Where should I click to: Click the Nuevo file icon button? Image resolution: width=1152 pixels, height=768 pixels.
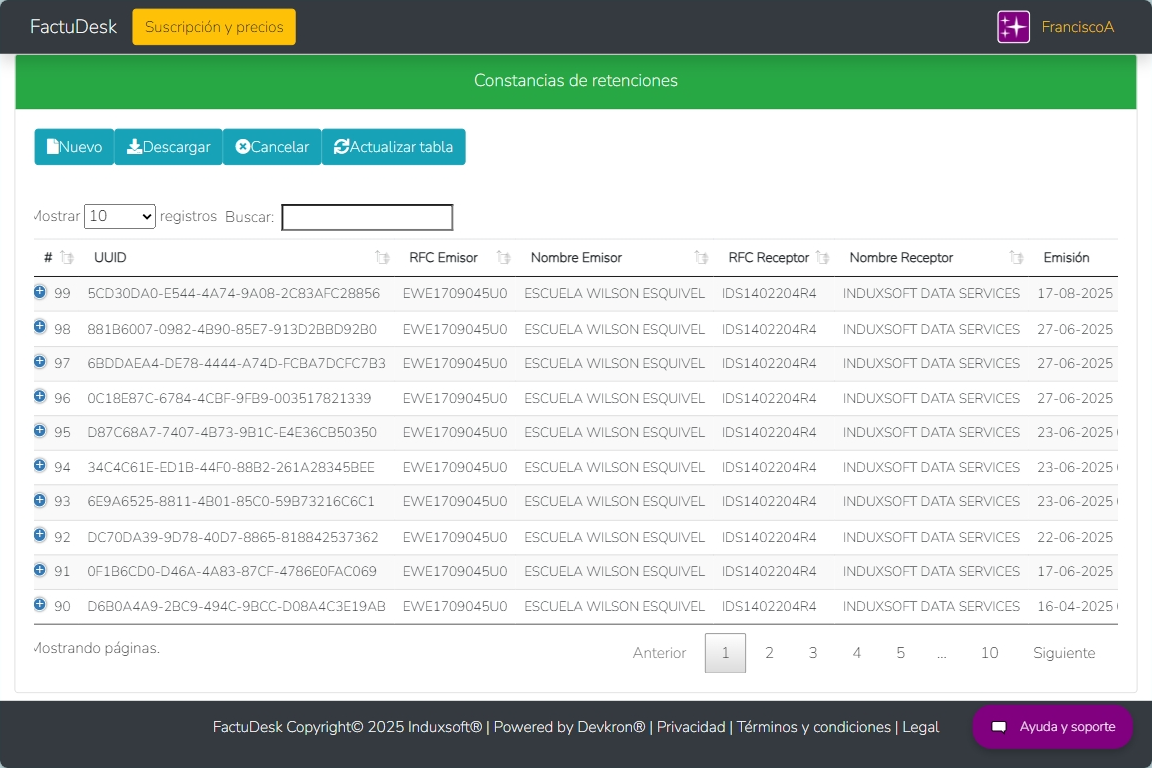click(x=74, y=147)
